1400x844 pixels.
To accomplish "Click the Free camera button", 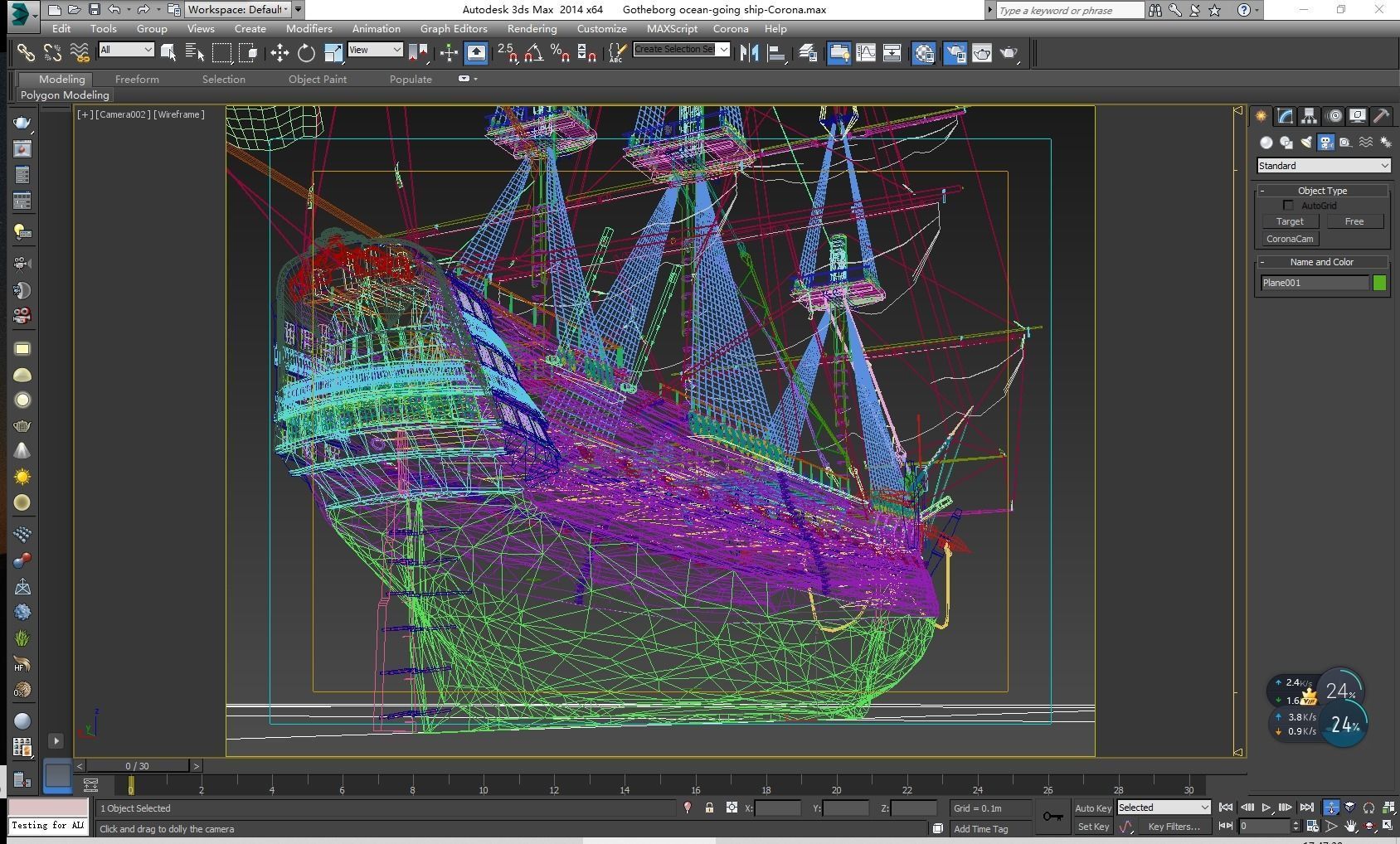I will 1354,221.
